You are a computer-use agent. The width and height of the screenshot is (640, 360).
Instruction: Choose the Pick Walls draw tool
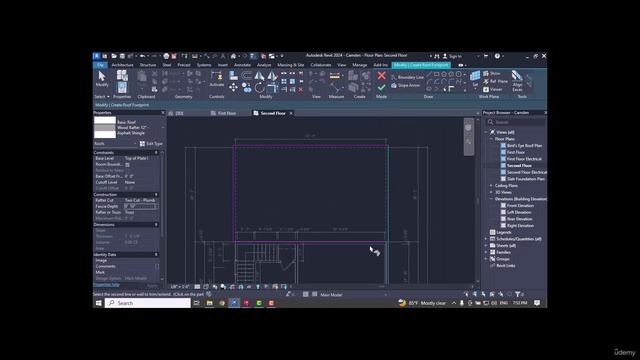[x=451, y=89]
